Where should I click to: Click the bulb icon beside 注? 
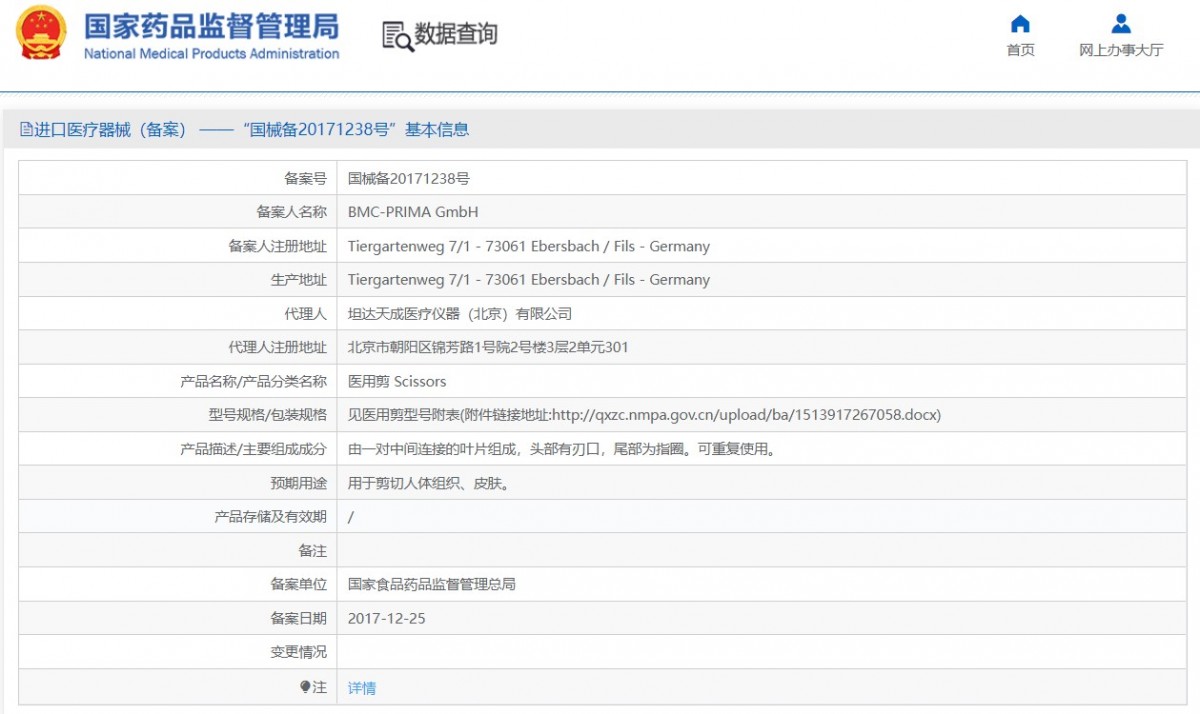[305, 687]
